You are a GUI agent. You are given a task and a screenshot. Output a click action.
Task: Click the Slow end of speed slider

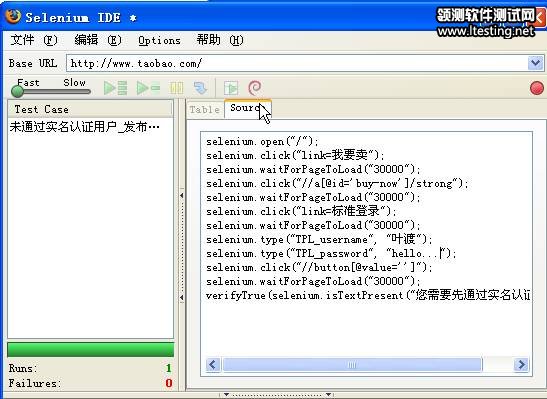click(74, 83)
